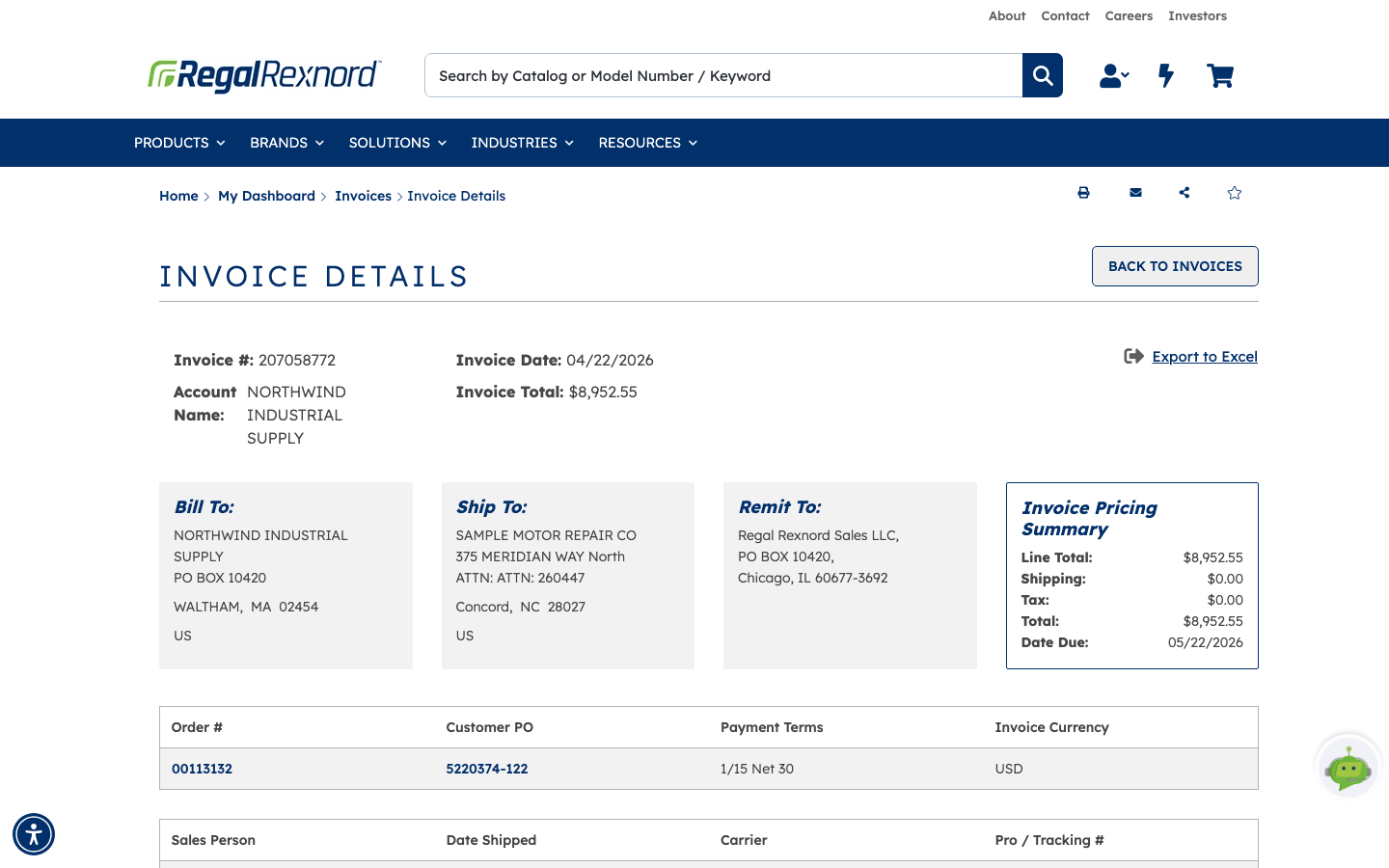Click Back to Invoices button
The width and height of the screenshot is (1389, 868).
point(1175,266)
